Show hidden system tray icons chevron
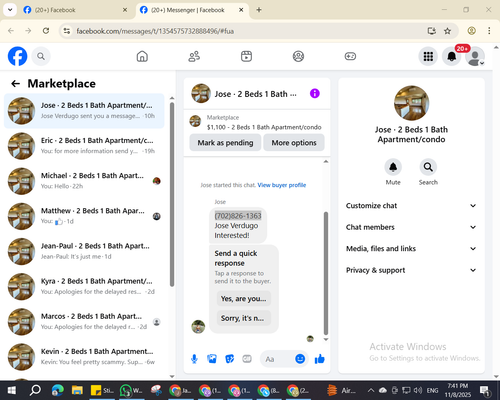The height and width of the screenshot is (400, 500). (371, 390)
